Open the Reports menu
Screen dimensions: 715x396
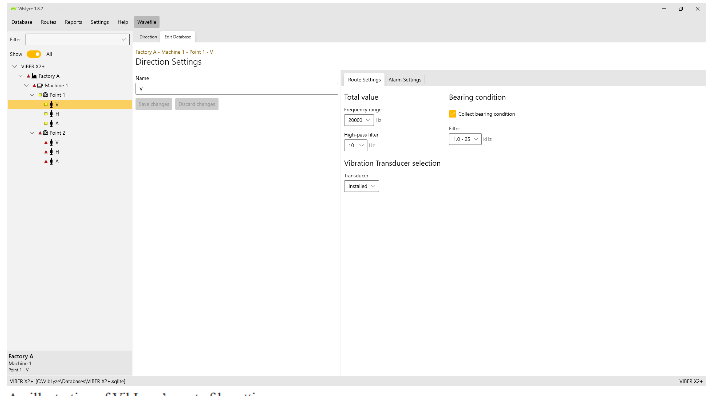(x=73, y=22)
